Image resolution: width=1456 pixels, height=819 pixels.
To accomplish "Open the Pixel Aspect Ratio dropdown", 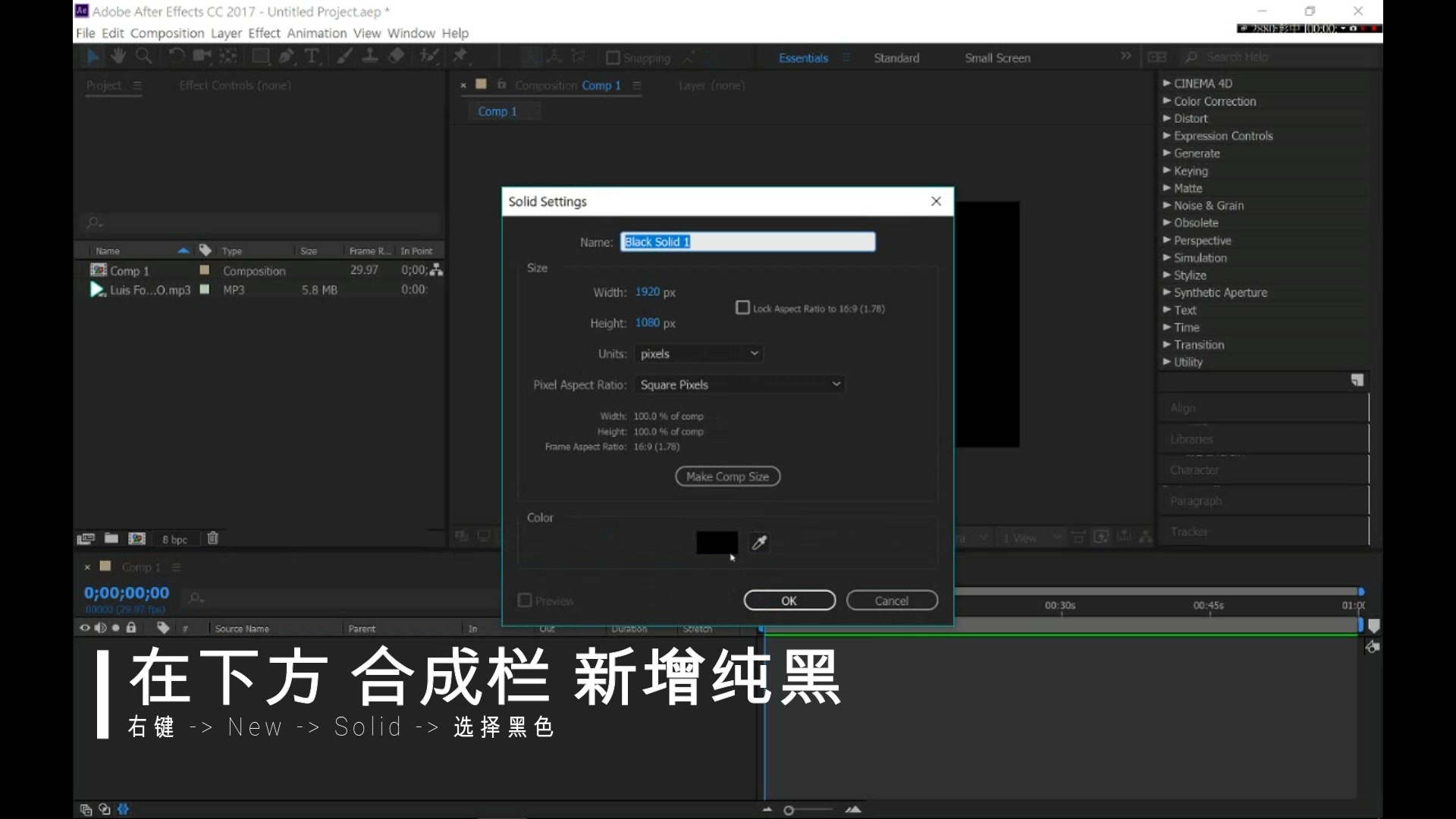I will [x=740, y=384].
